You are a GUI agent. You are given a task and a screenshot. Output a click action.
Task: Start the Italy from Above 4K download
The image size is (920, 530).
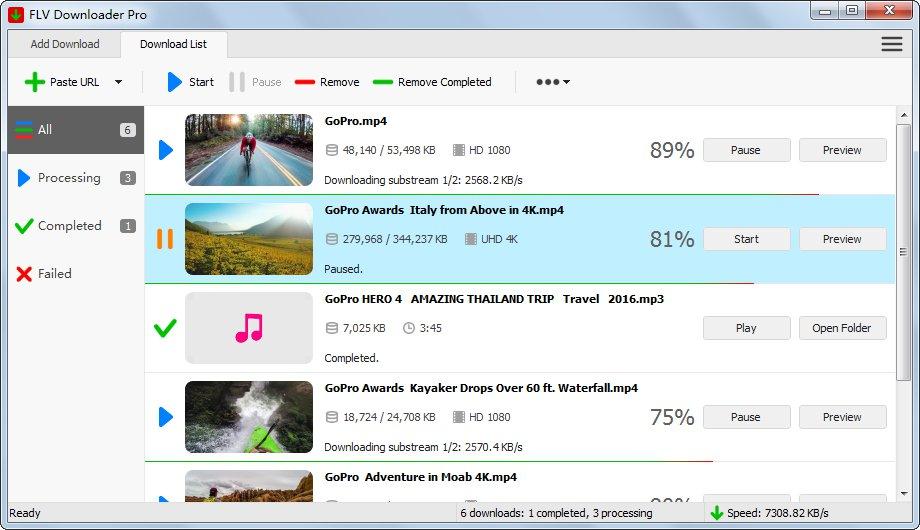[746, 239]
